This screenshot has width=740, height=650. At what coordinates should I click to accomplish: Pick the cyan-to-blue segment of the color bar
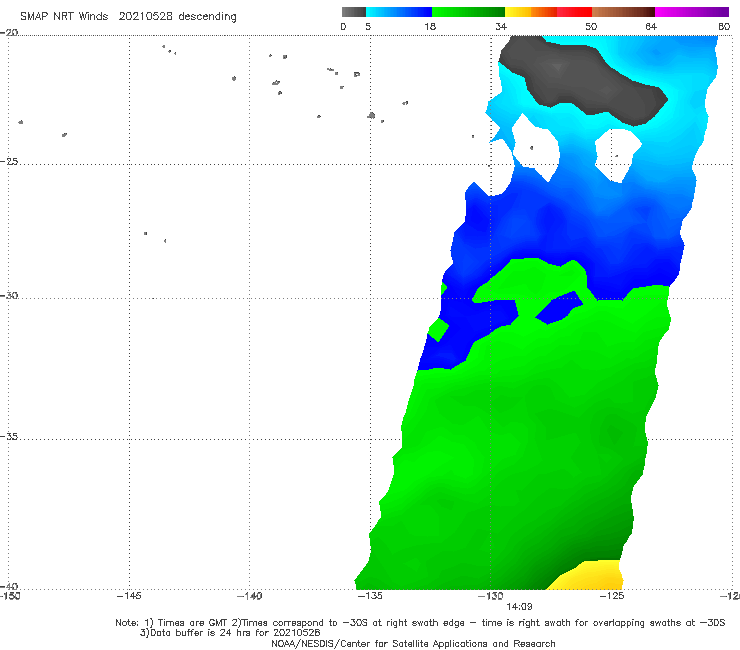[x=399, y=12]
